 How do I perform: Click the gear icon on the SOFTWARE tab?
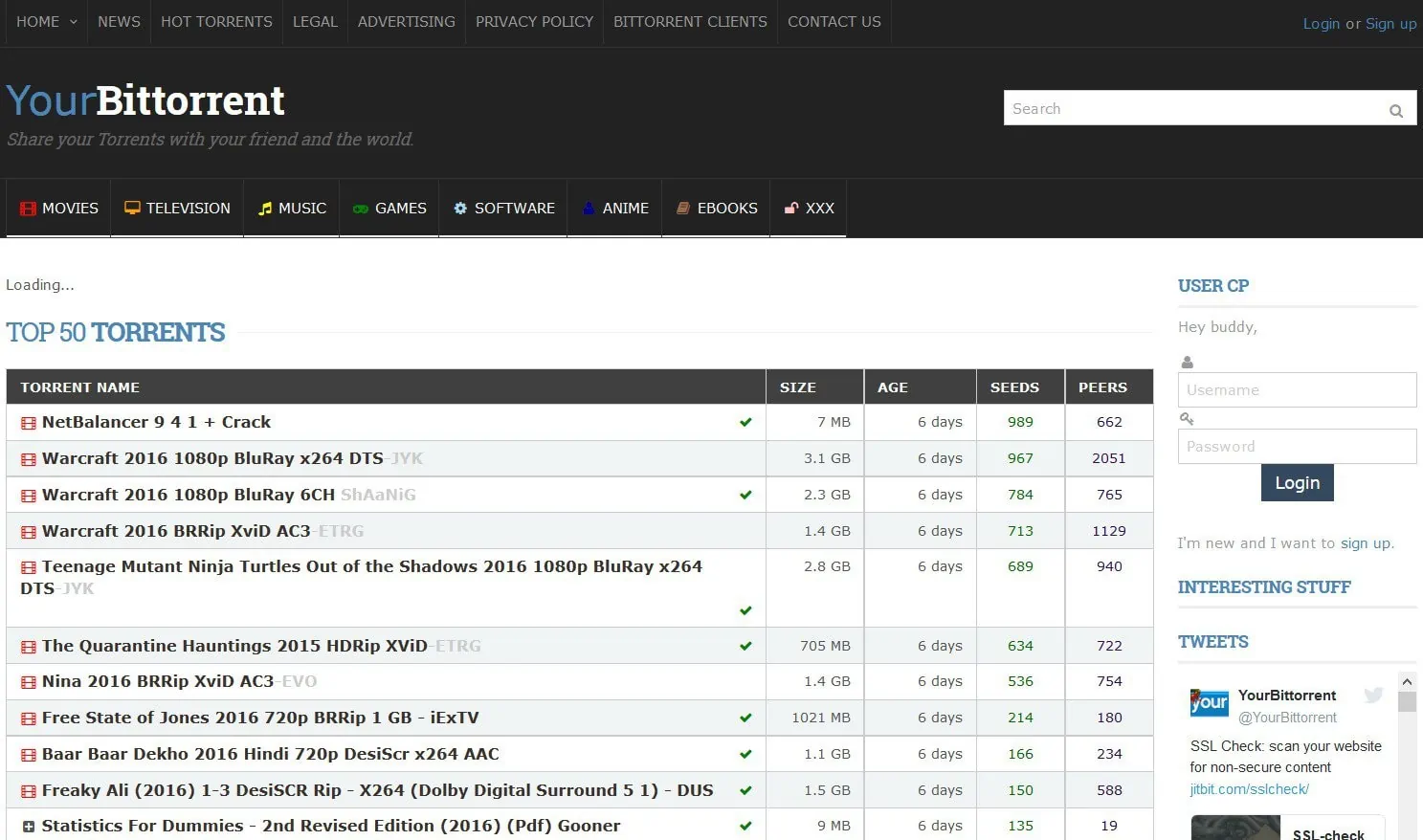[460, 208]
